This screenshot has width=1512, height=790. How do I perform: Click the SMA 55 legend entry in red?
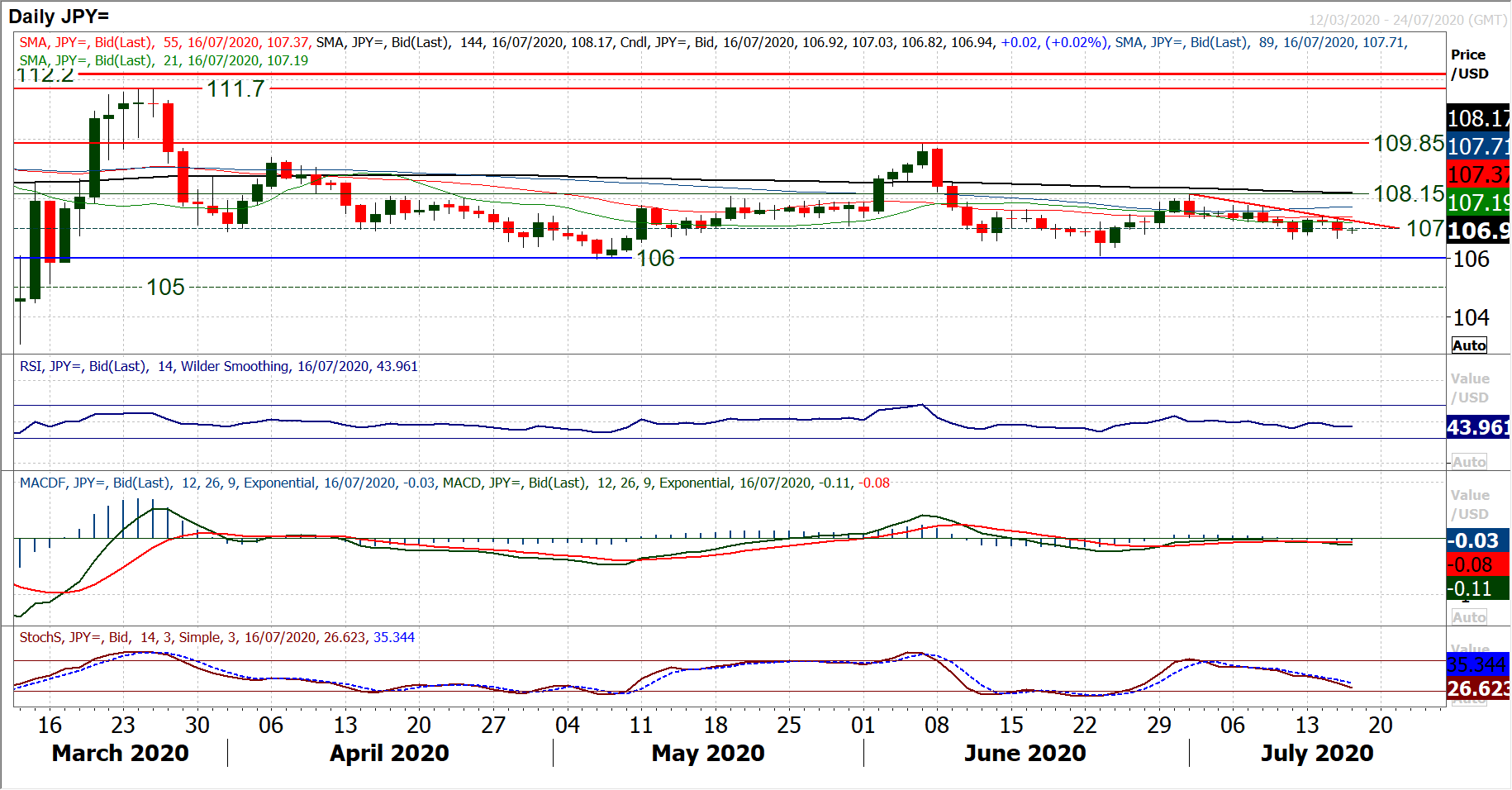point(164,42)
